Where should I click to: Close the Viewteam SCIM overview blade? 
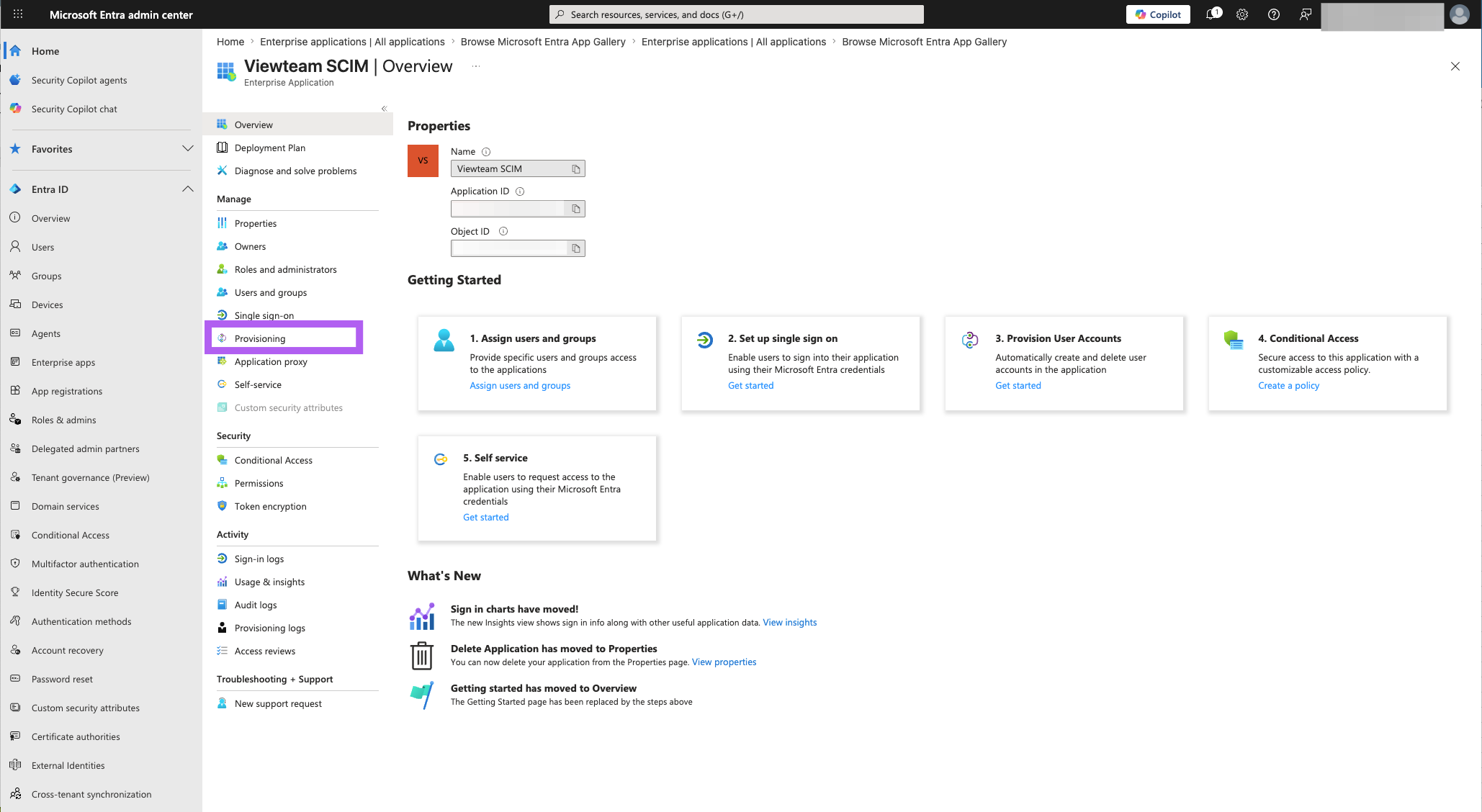pyautogui.click(x=1455, y=66)
